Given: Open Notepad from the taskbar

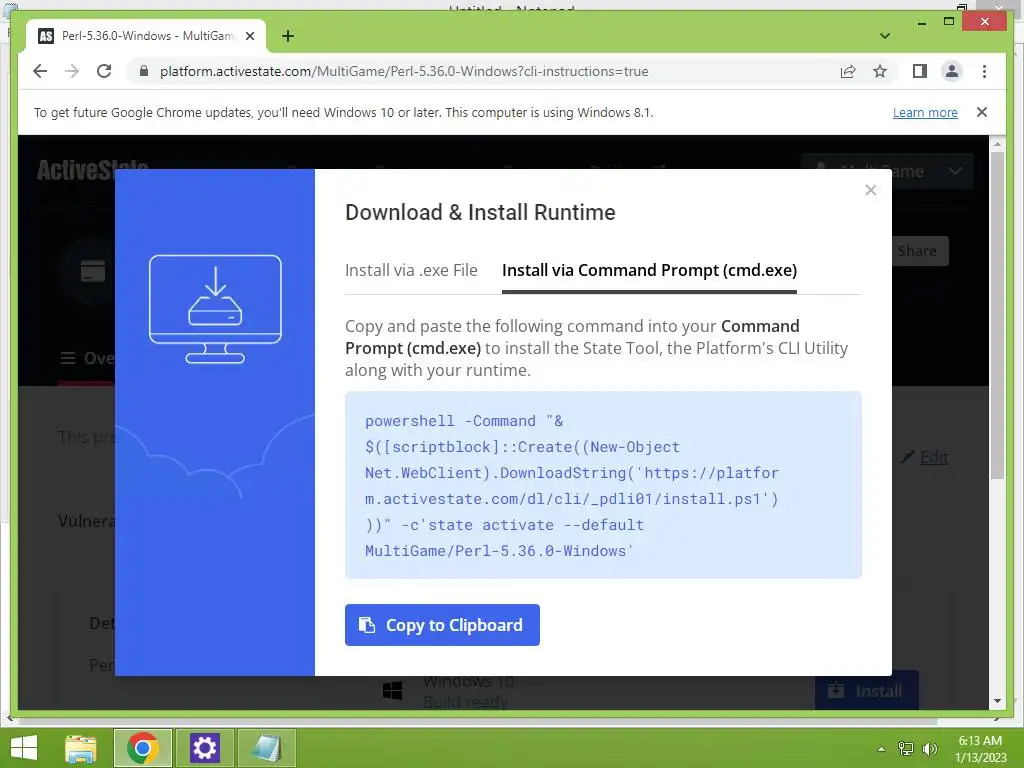Looking at the screenshot, I should tap(266, 748).
